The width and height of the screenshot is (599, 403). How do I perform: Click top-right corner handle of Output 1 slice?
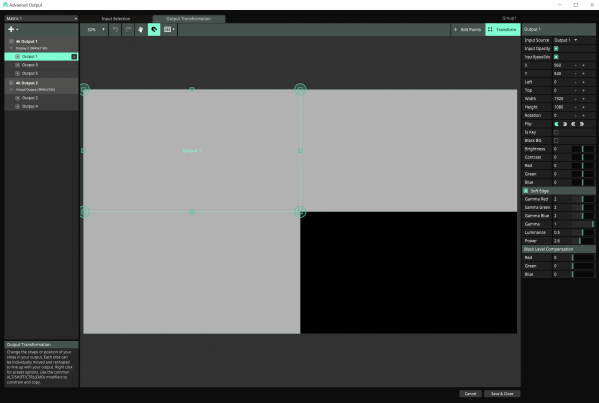[300, 89]
